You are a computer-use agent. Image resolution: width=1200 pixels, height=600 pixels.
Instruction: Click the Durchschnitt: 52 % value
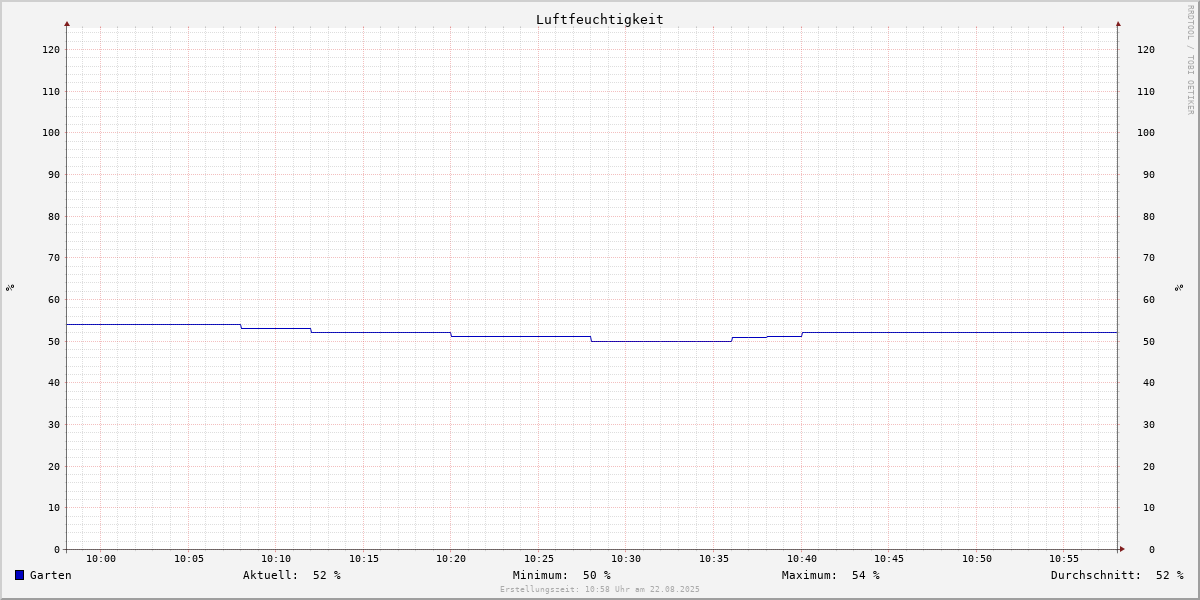[x=1117, y=575]
